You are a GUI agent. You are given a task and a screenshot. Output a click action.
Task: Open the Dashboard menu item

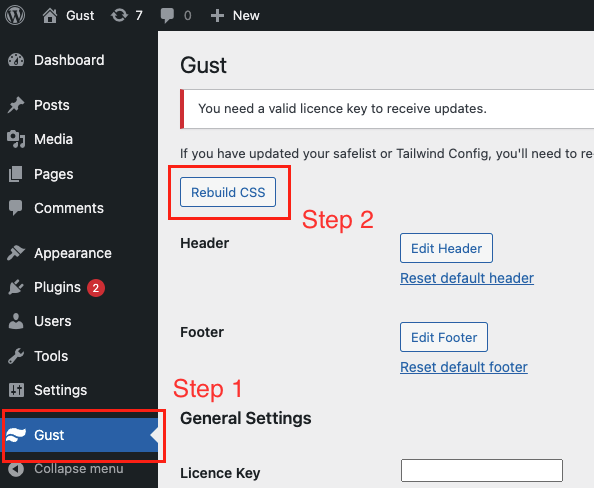pyautogui.click(x=69, y=60)
